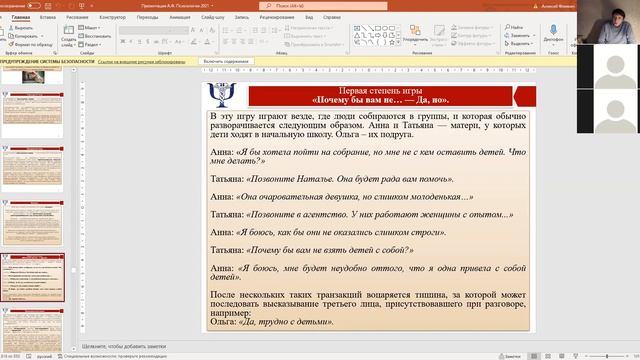Select the rectangle shape in shapes gallery
Screen dimensions: 640x360
click(378, 28)
